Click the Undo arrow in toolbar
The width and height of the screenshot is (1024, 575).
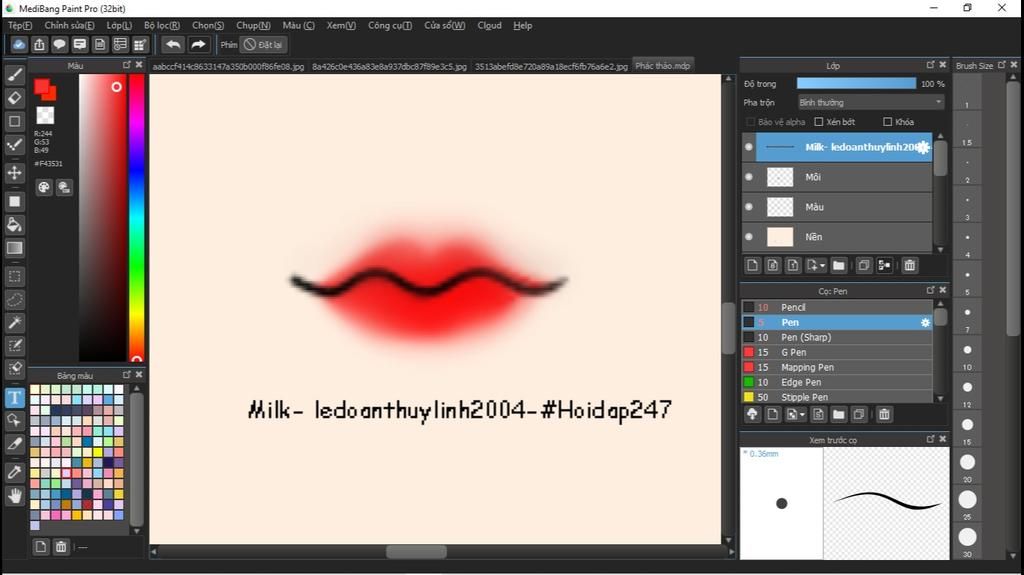point(173,45)
